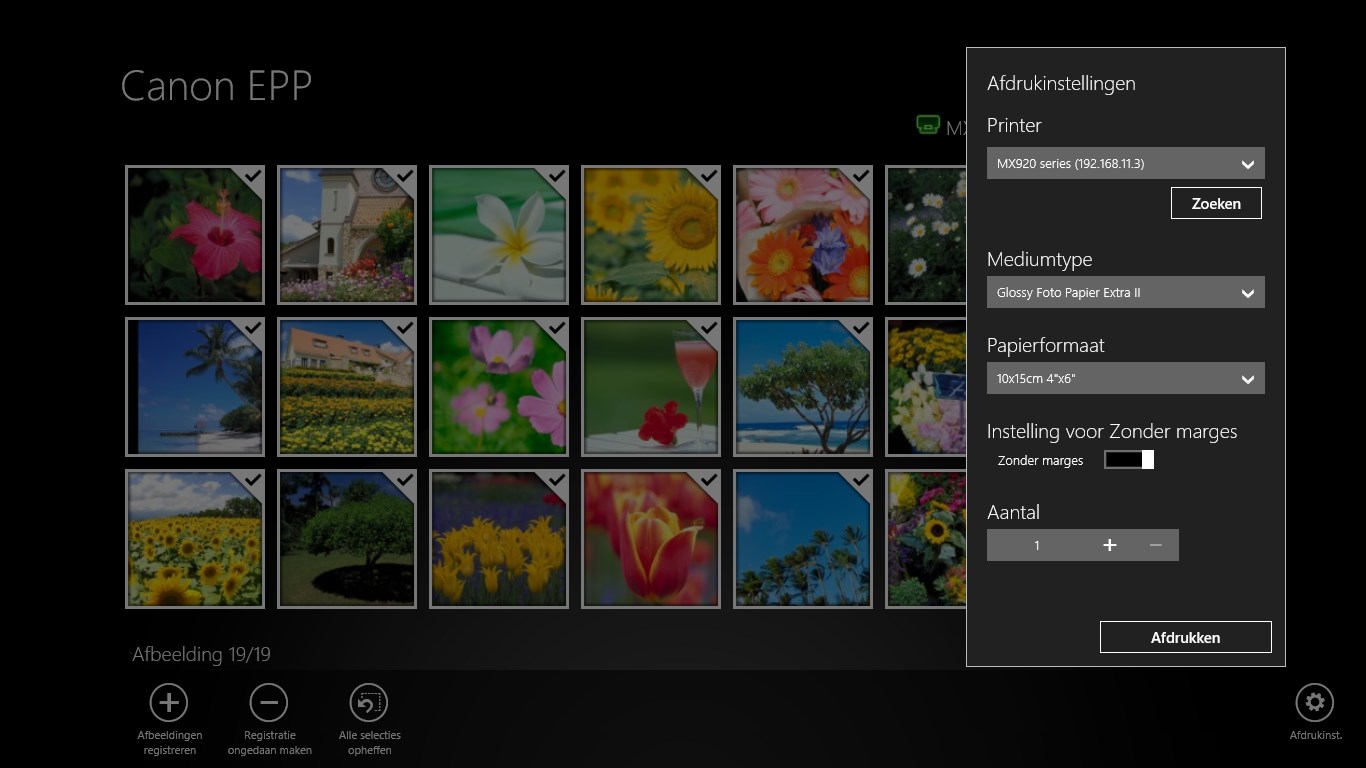Click the Registratie ongedaan maken minus icon
The width and height of the screenshot is (1366, 768).
[268, 703]
